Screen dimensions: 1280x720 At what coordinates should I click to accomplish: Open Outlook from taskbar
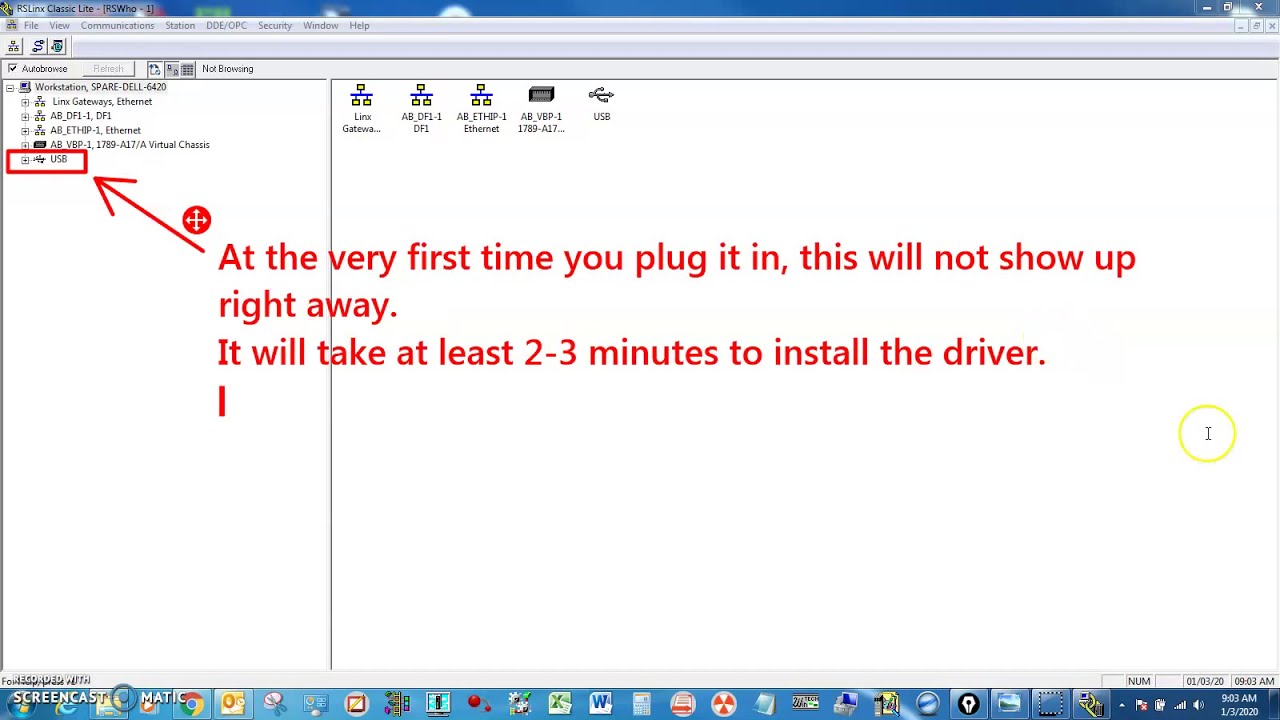233,704
